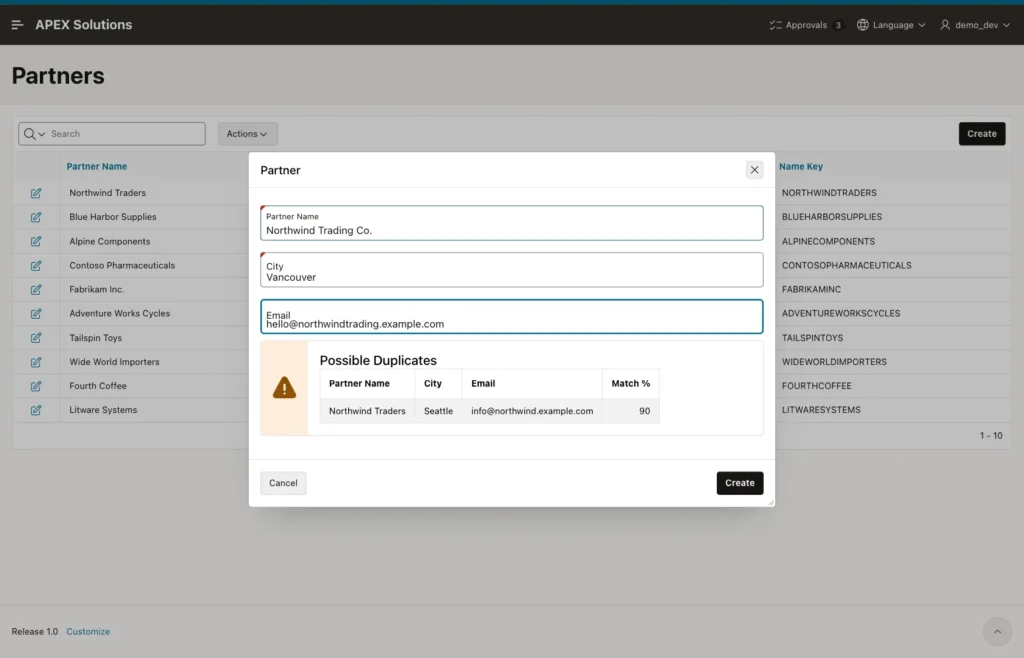Edit the Alpine Components row
This screenshot has width=1024, height=658.
click(36, 242)
